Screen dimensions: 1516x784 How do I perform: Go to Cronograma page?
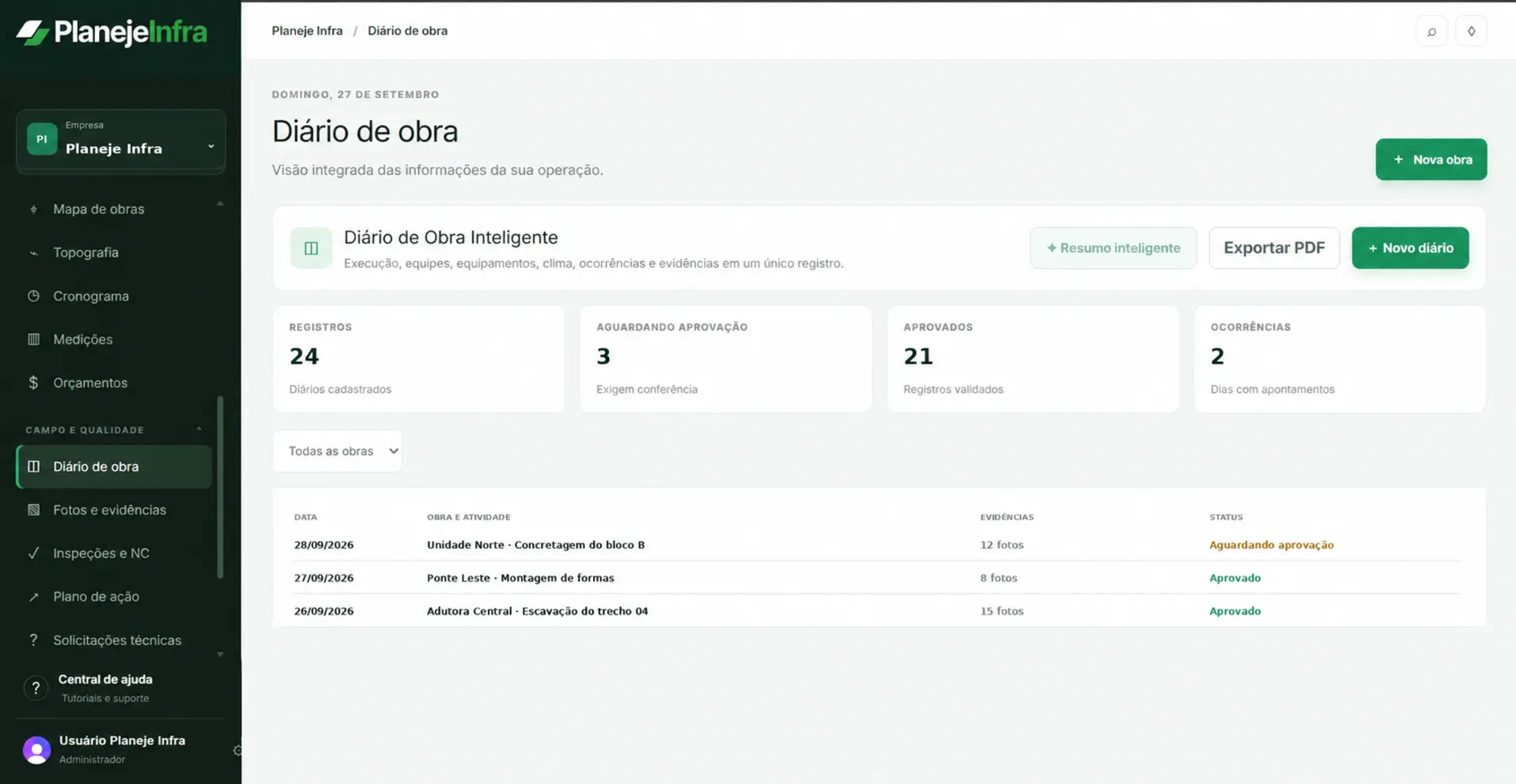(115, 296)
